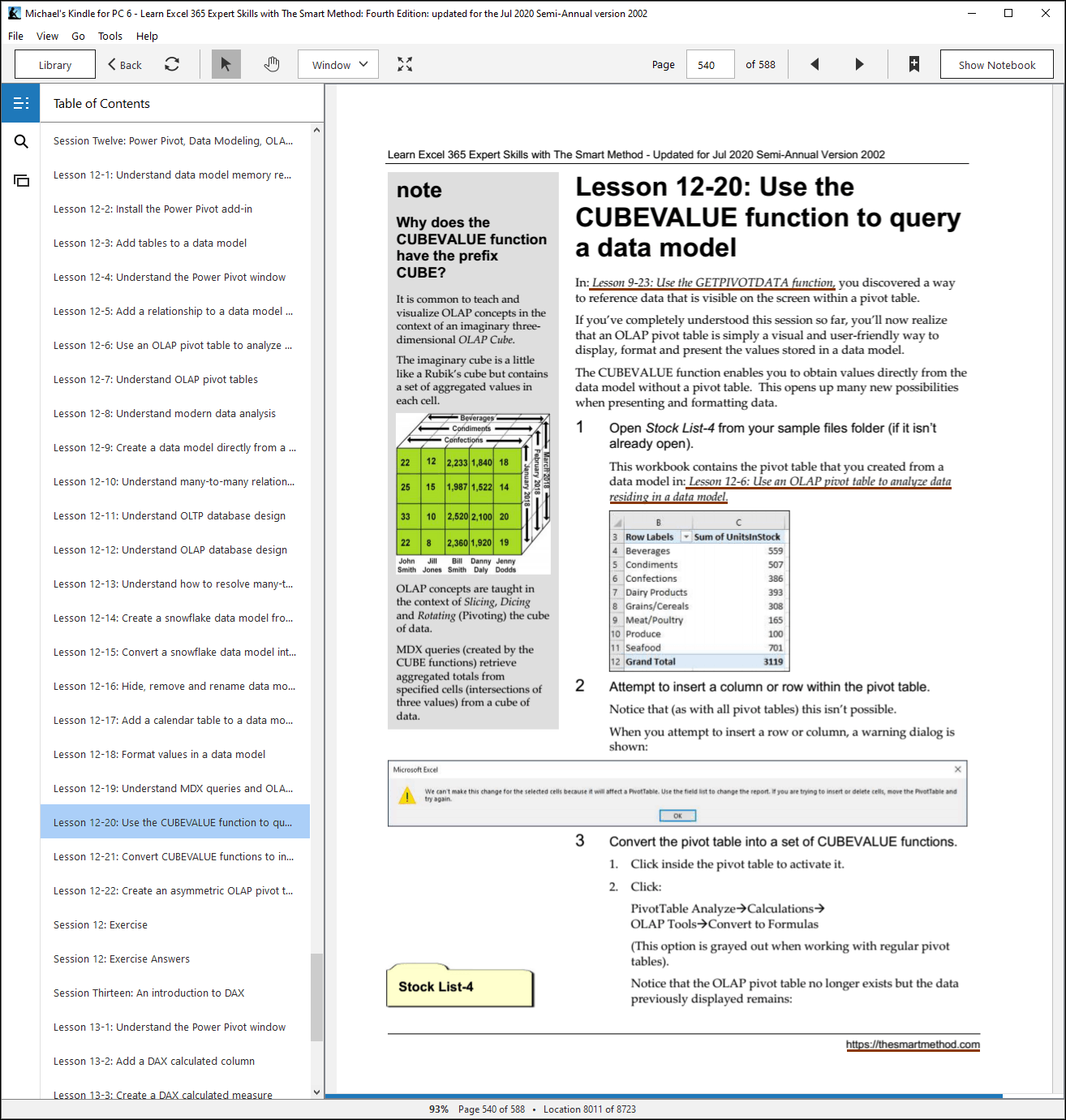This screenshot has width=1066, height=1120.
Task: Open the thesmartmethod.com footer link
Action: coord(913,1045)
